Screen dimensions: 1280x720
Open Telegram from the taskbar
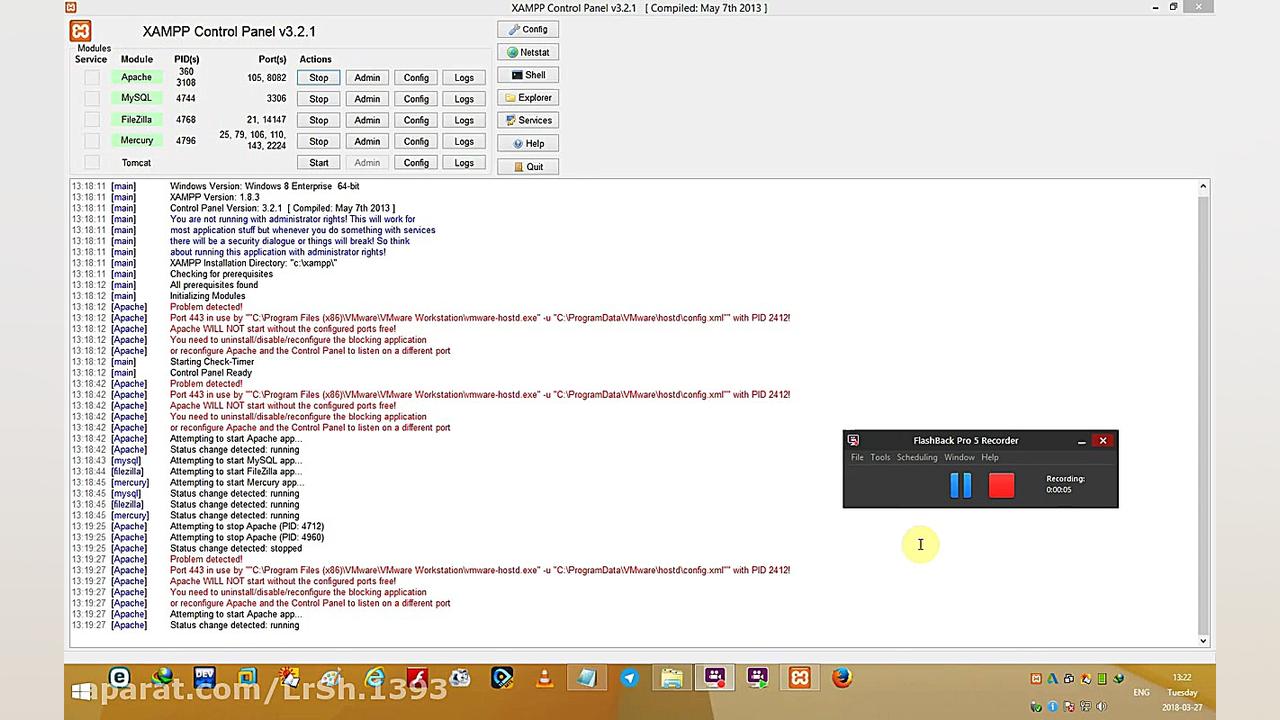629,678
